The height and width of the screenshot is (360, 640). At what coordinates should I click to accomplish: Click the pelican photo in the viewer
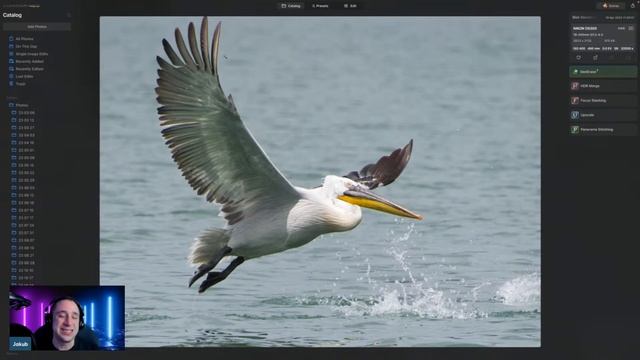(x=320, y=182)
